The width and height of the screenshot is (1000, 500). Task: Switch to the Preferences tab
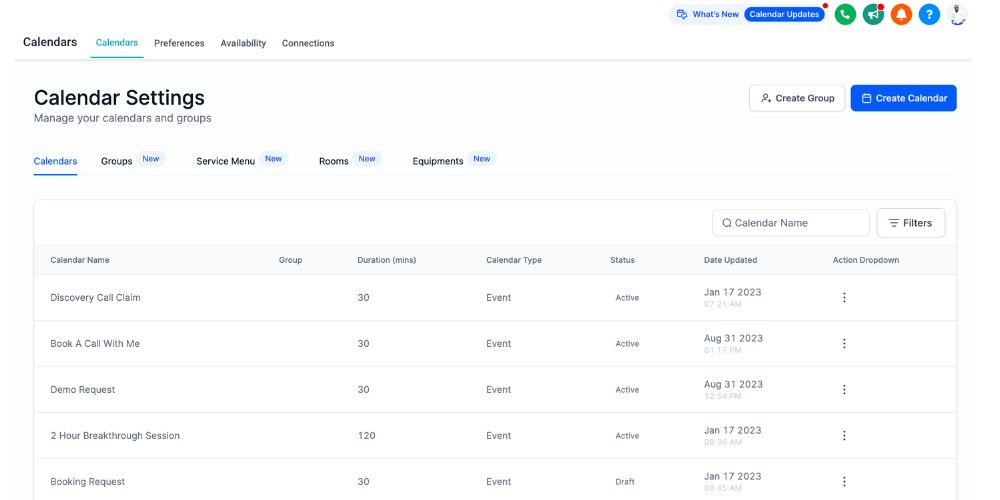pyautogui.click(x=179, y=43)
